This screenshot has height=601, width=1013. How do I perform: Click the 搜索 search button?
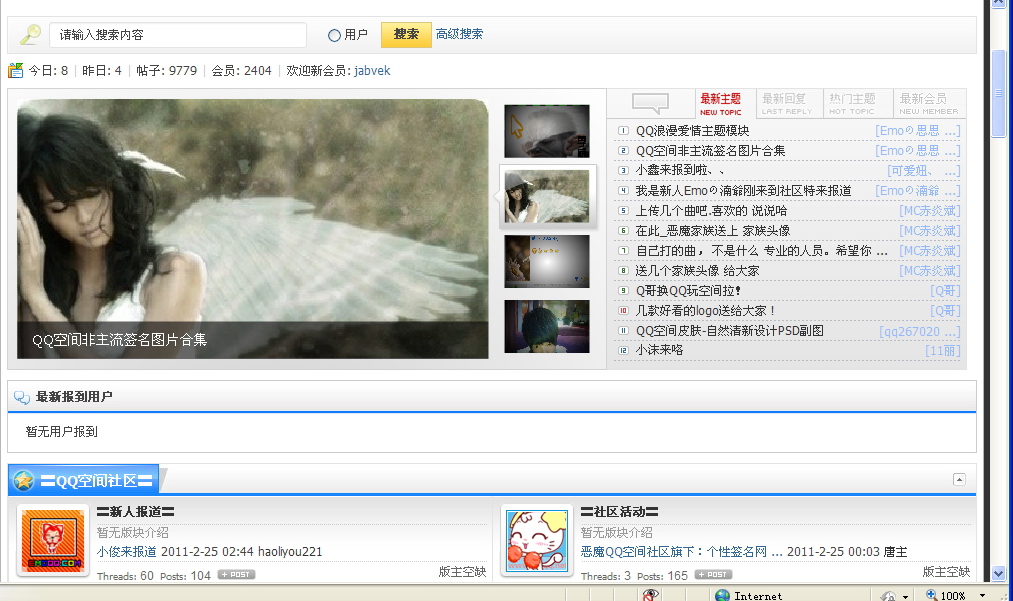click(406, 35)
